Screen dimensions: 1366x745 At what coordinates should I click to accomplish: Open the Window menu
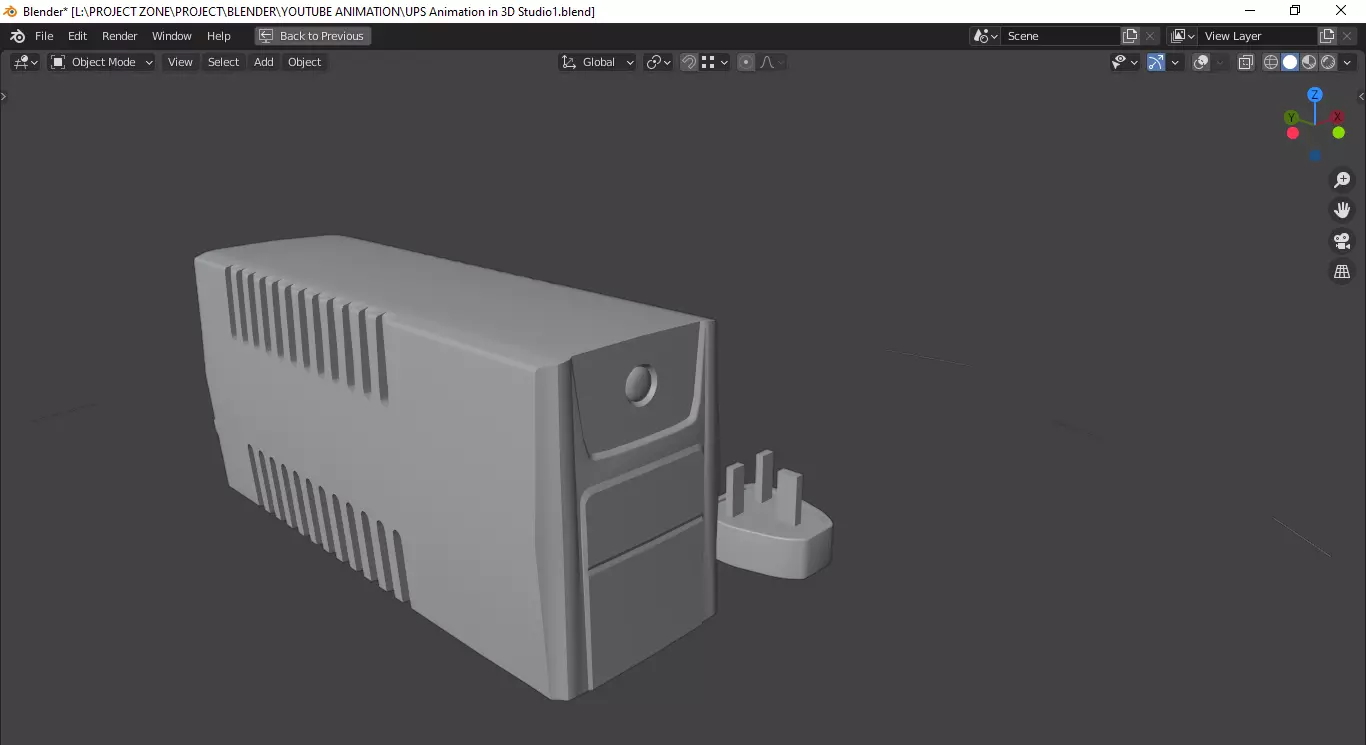(x=171, y=36)
